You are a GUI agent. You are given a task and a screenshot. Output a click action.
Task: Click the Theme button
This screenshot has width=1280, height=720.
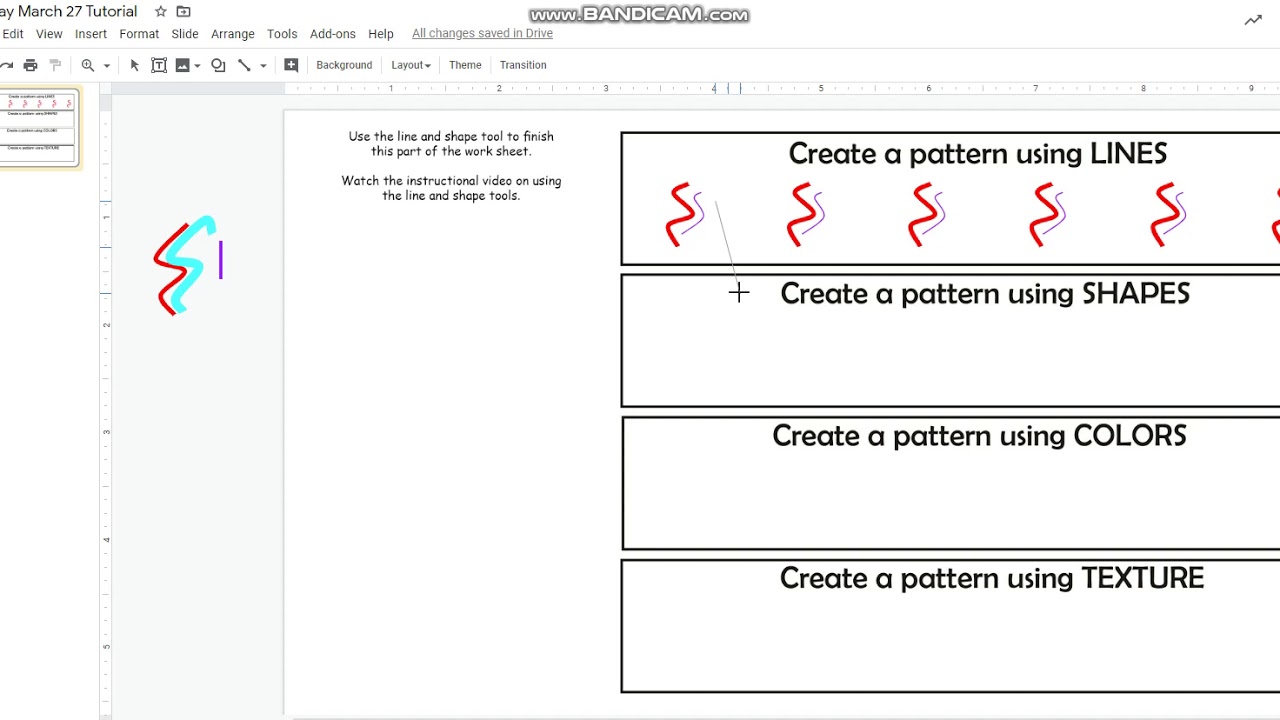(465, 65)
